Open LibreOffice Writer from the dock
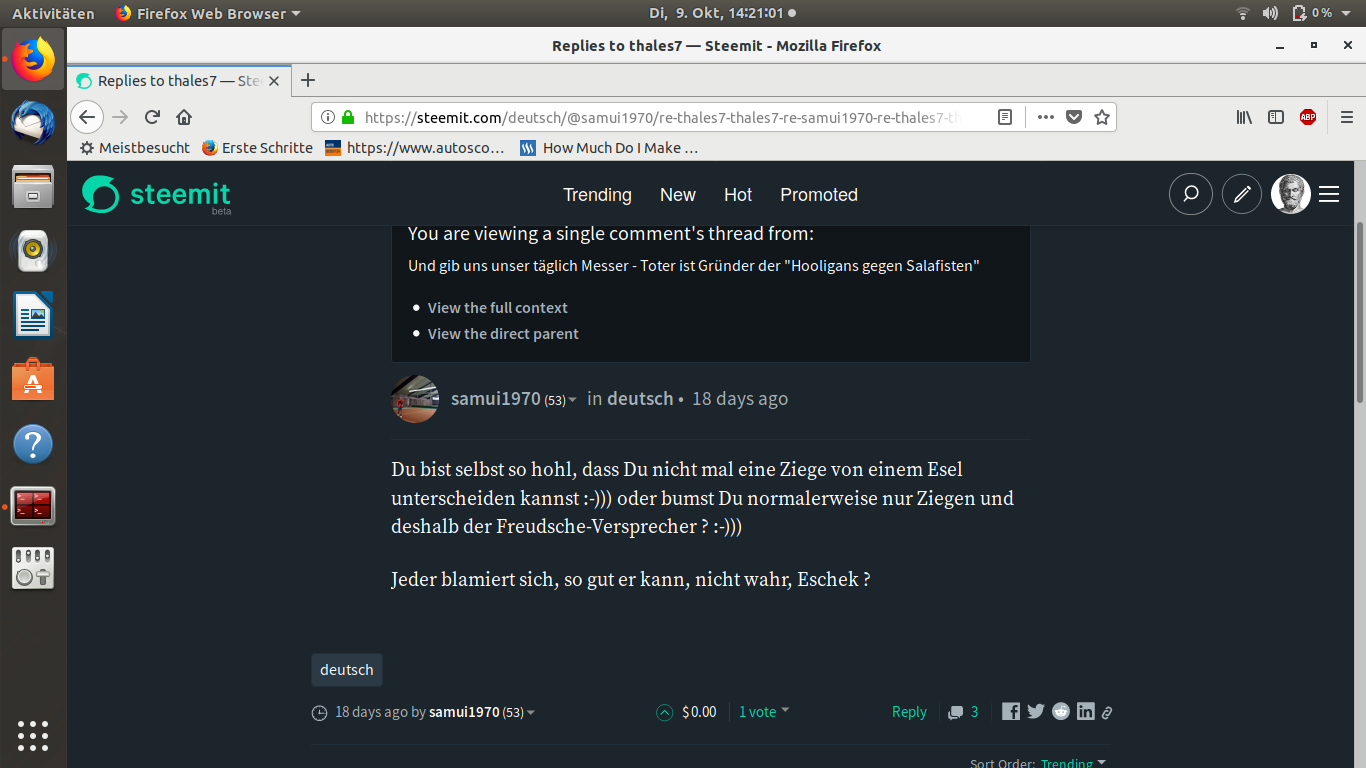The width and height of the screenshot is (1366, 768). pos(33,315)
